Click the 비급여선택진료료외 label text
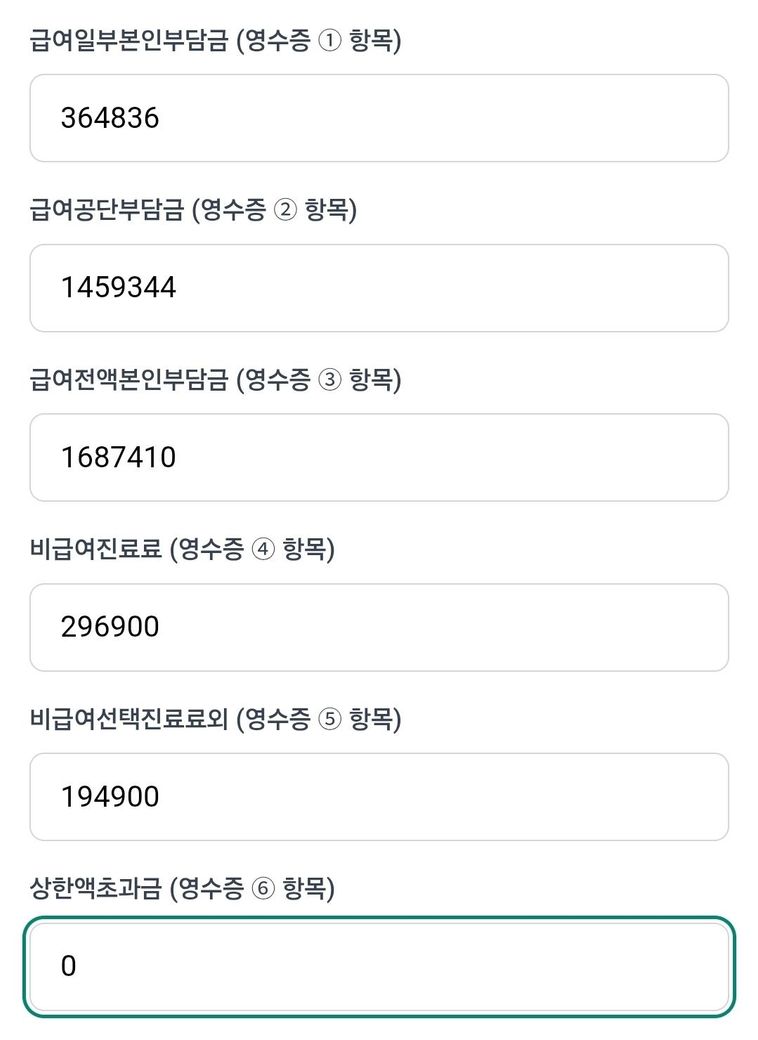The height and width of the screenshot is (1040, 758). [129, 719]
